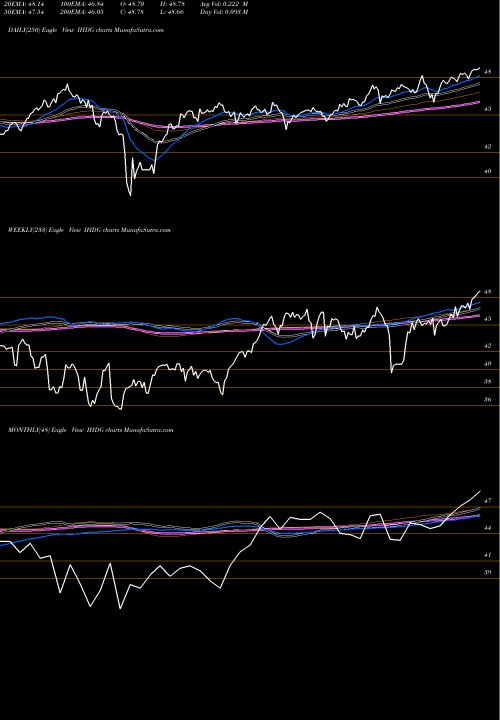500x720 pixels.
Task: Click the 44 axis label on monthly chart
Action: coord(488,528)
